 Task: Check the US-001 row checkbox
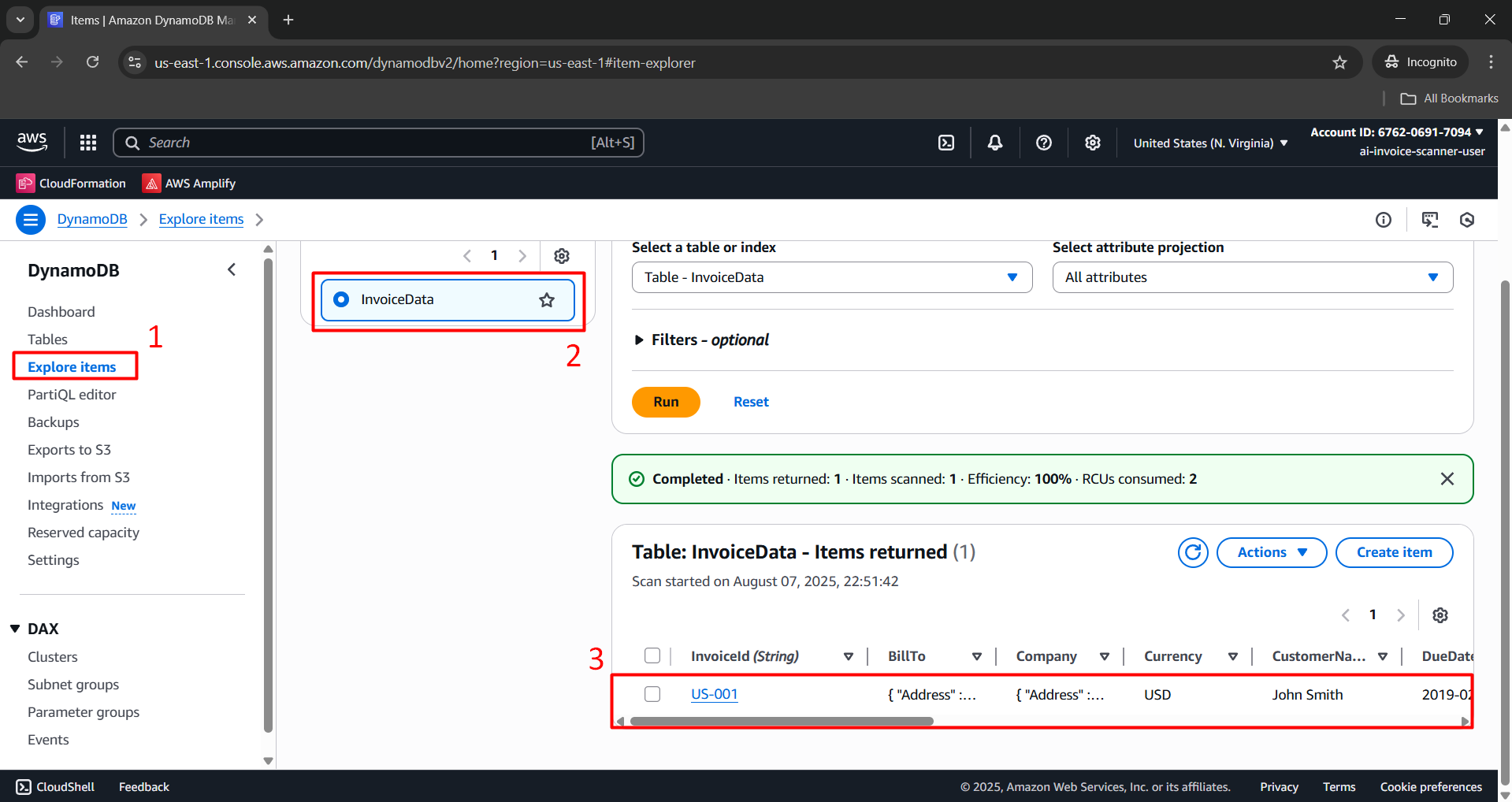652,694
